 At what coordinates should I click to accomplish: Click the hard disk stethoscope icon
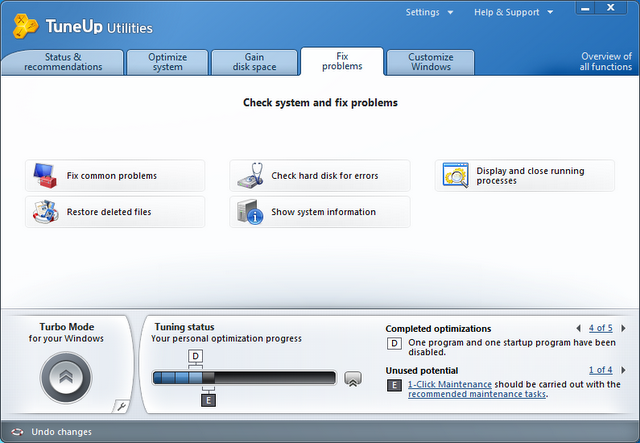point(251,176)
